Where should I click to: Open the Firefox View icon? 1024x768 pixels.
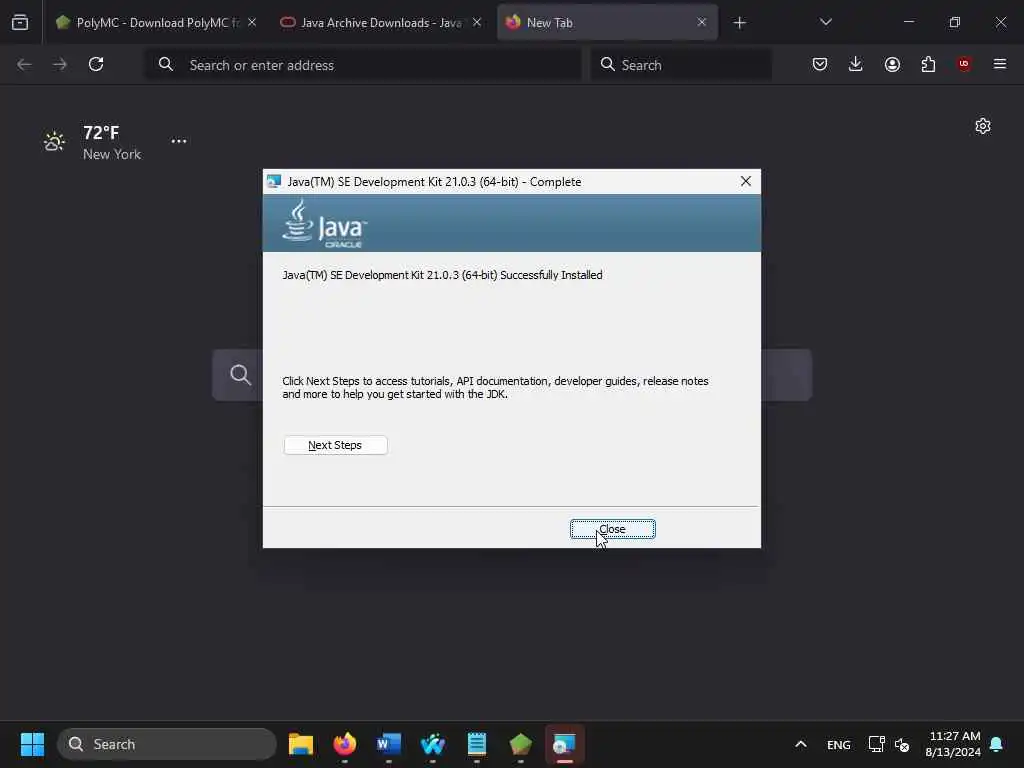[x=20, y=22]
